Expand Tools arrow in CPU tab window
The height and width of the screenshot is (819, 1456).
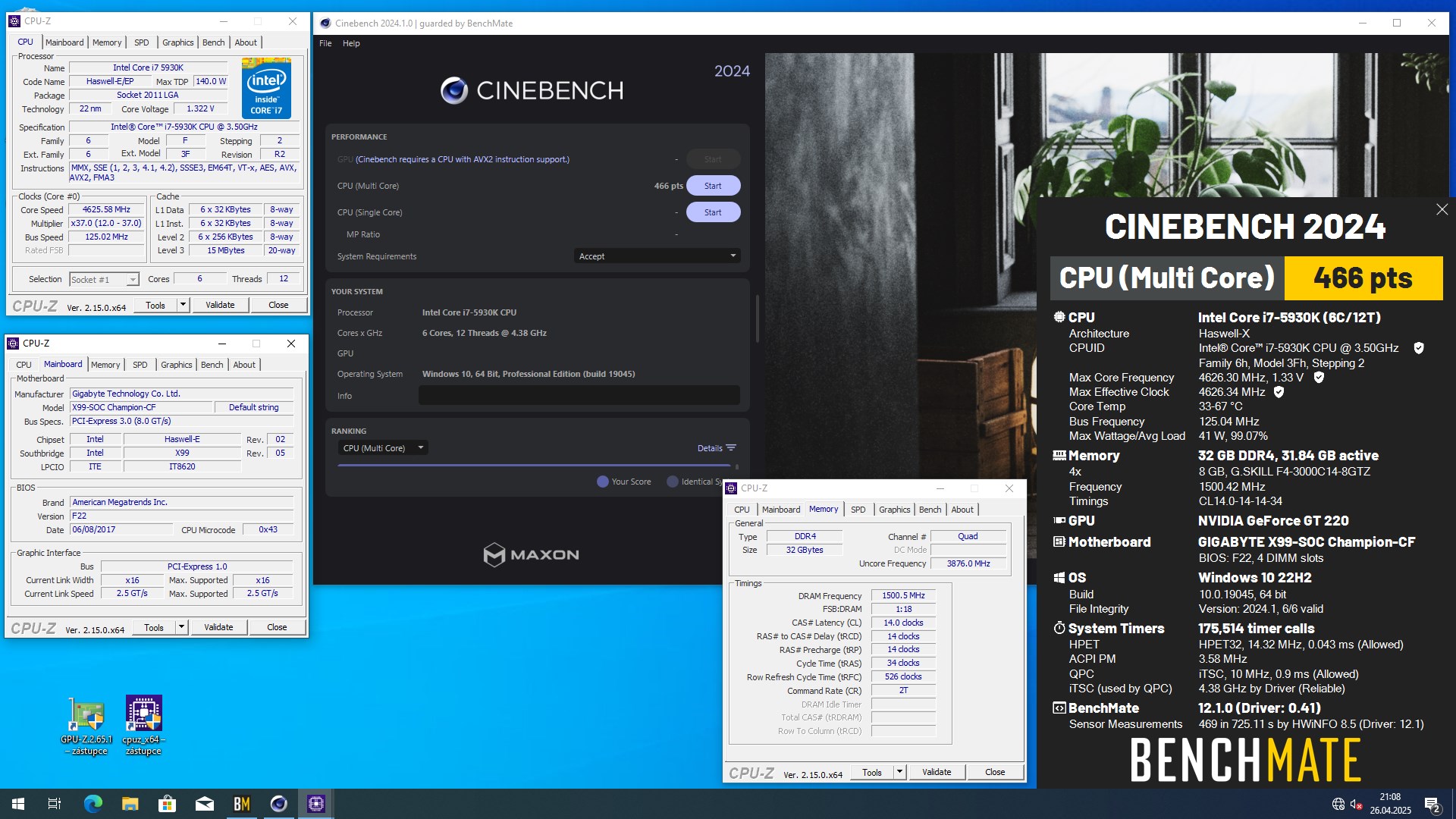tap(183, 305)
